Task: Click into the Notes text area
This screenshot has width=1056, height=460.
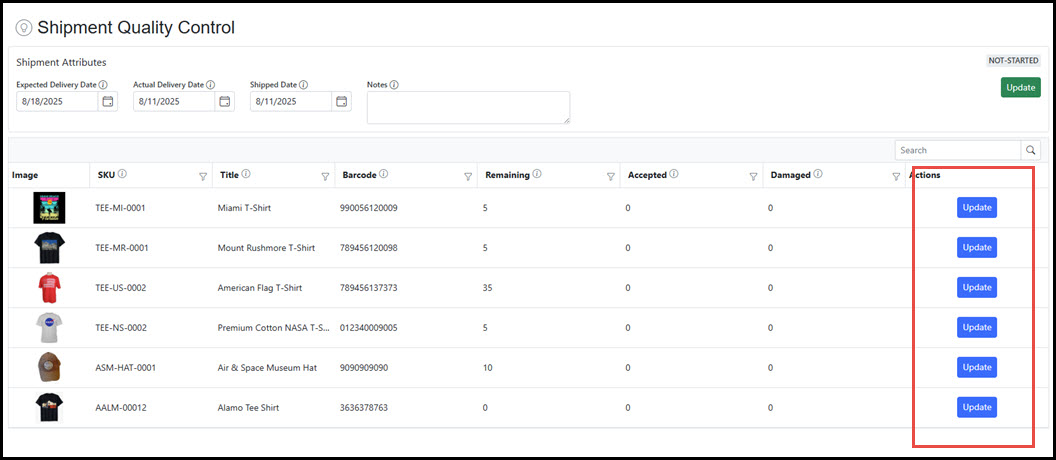Action: (x=468, y=107)
